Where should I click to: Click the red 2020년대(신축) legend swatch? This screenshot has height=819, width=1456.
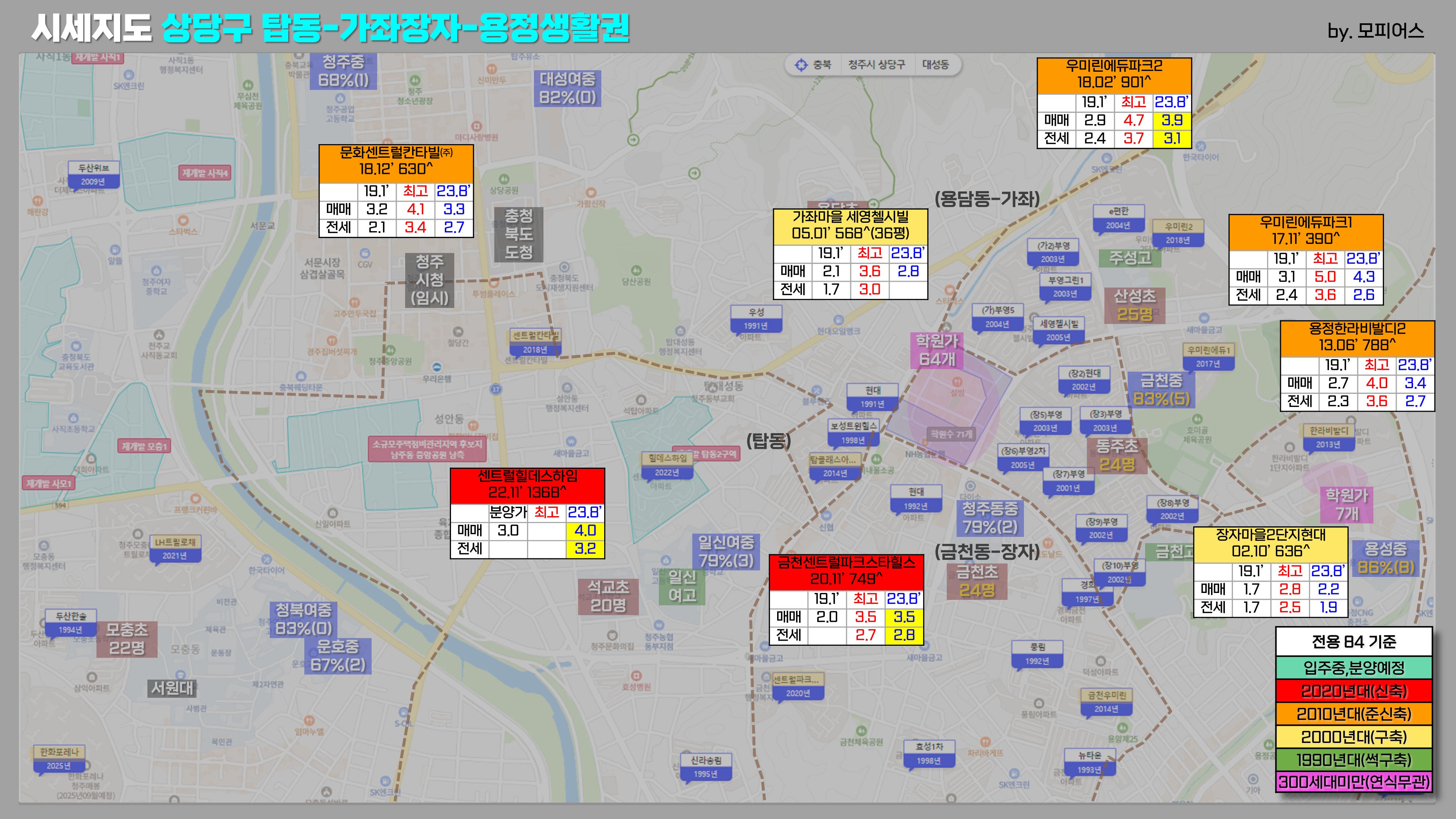pos(1354,691)
